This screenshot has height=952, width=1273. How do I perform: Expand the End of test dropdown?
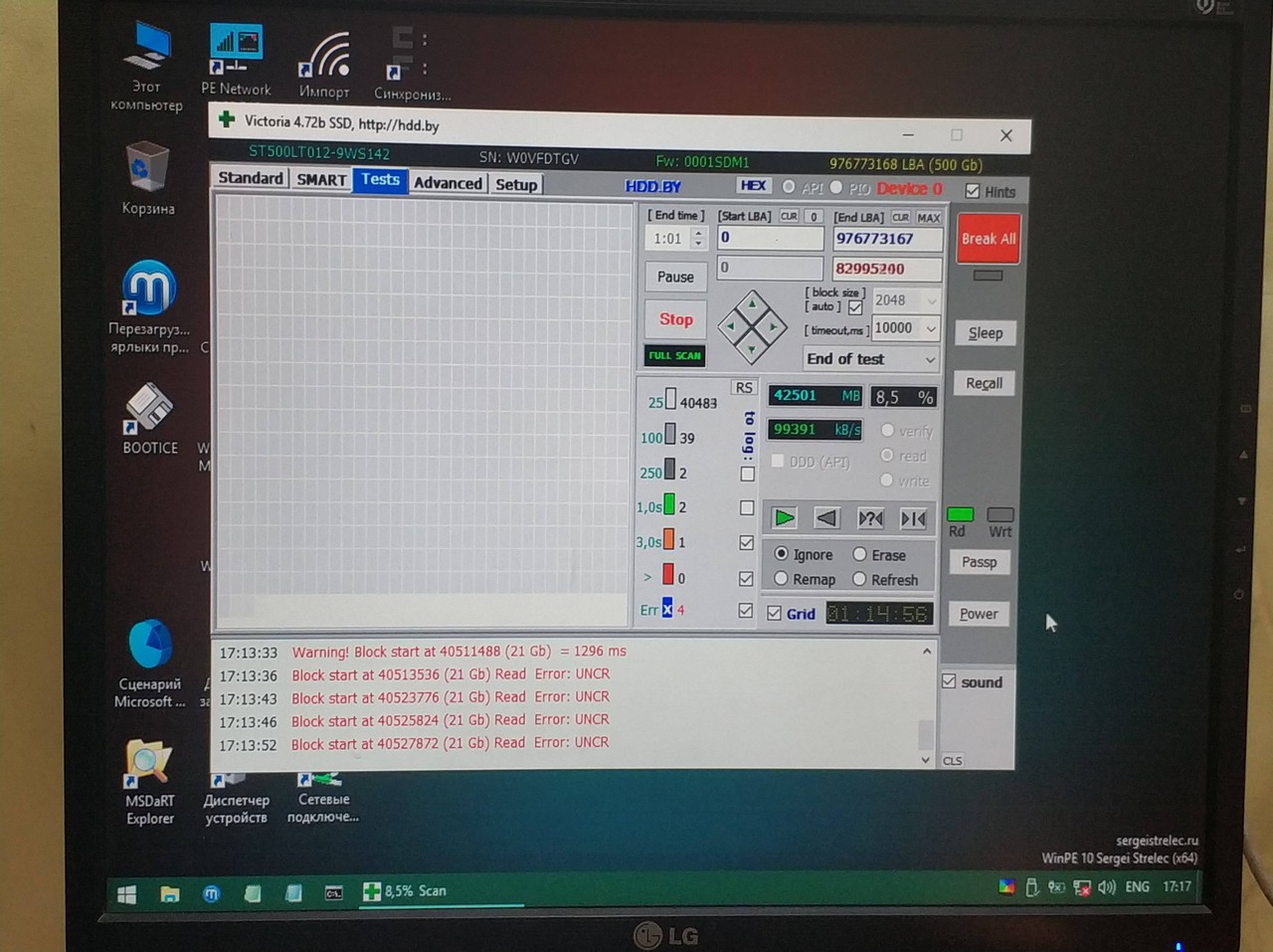click(x=930, y=359)
